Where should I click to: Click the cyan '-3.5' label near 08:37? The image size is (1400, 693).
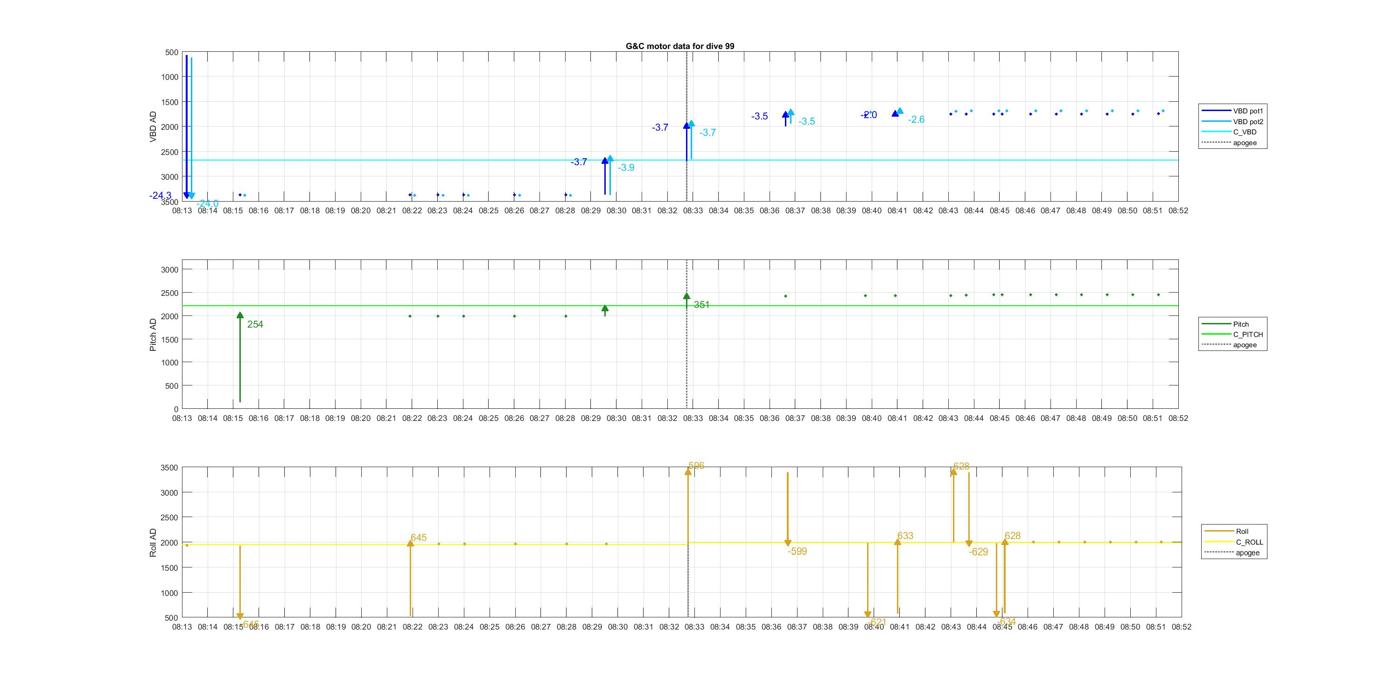point(807,122)
